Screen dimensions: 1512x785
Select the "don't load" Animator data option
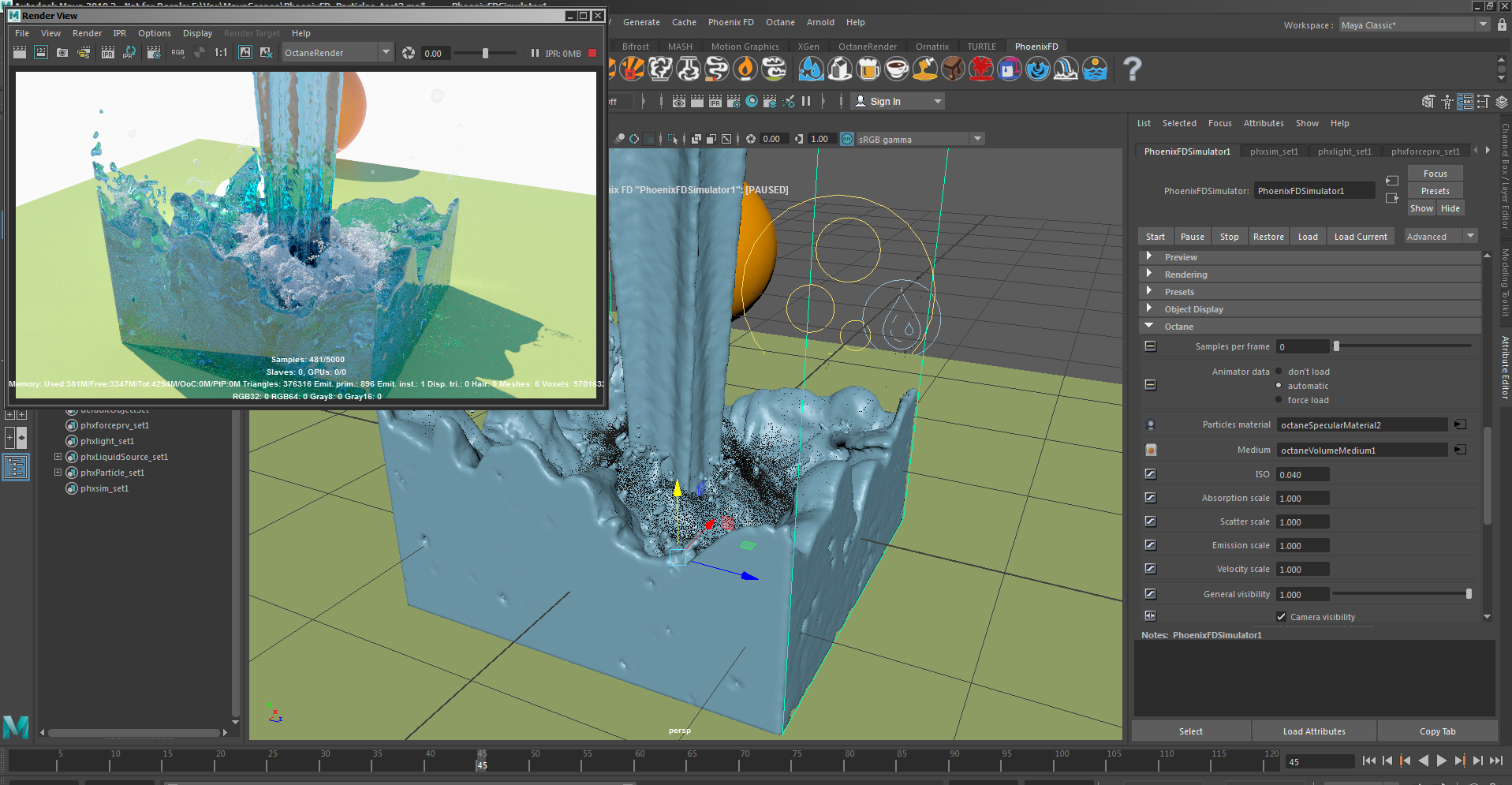point(1279,372)
